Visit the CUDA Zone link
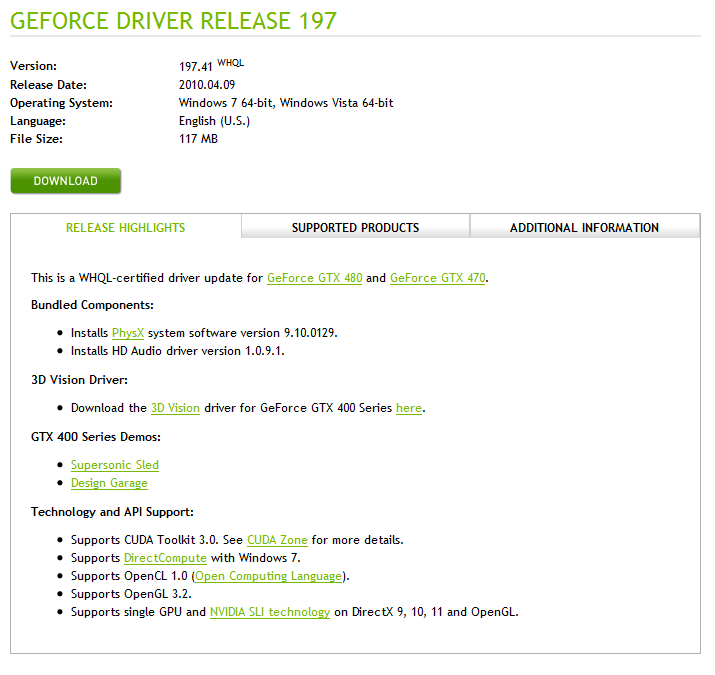Image resolution: width=715 pixels, height=675 pixels. pyautogui.click(x=277, y=540)
